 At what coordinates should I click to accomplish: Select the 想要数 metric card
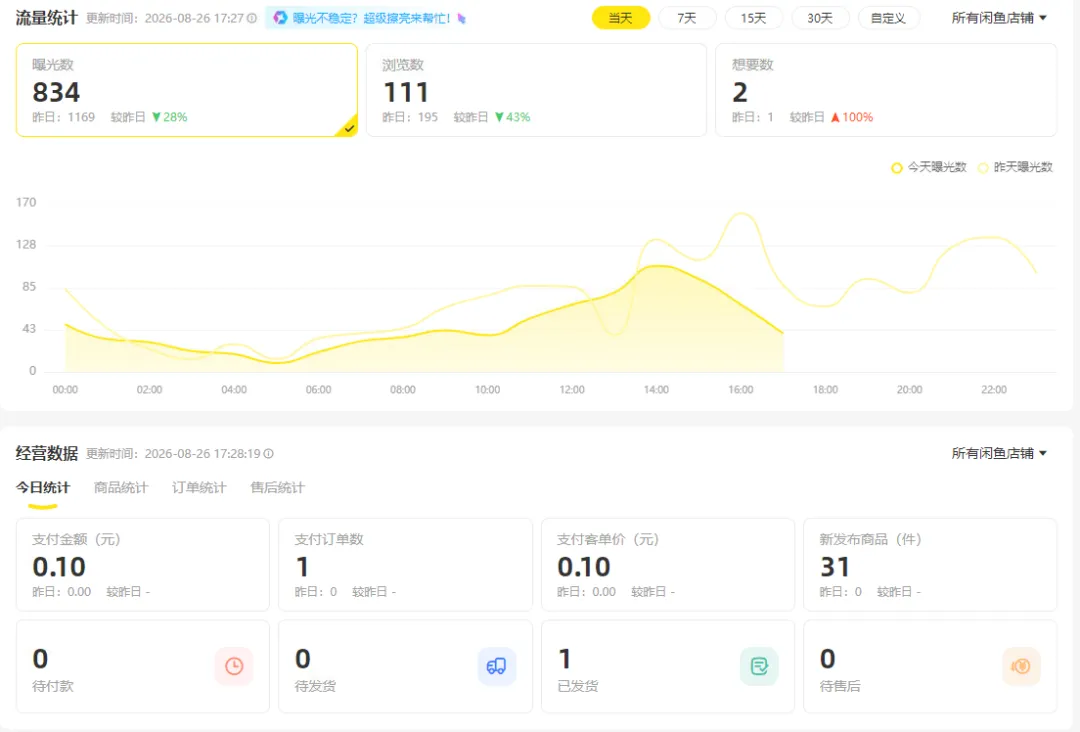[886, 90]
